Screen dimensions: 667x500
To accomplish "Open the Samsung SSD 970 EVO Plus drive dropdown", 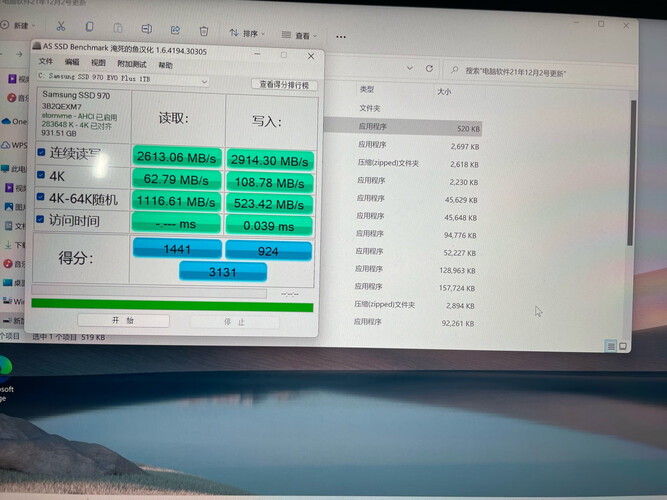I will 123,79.
